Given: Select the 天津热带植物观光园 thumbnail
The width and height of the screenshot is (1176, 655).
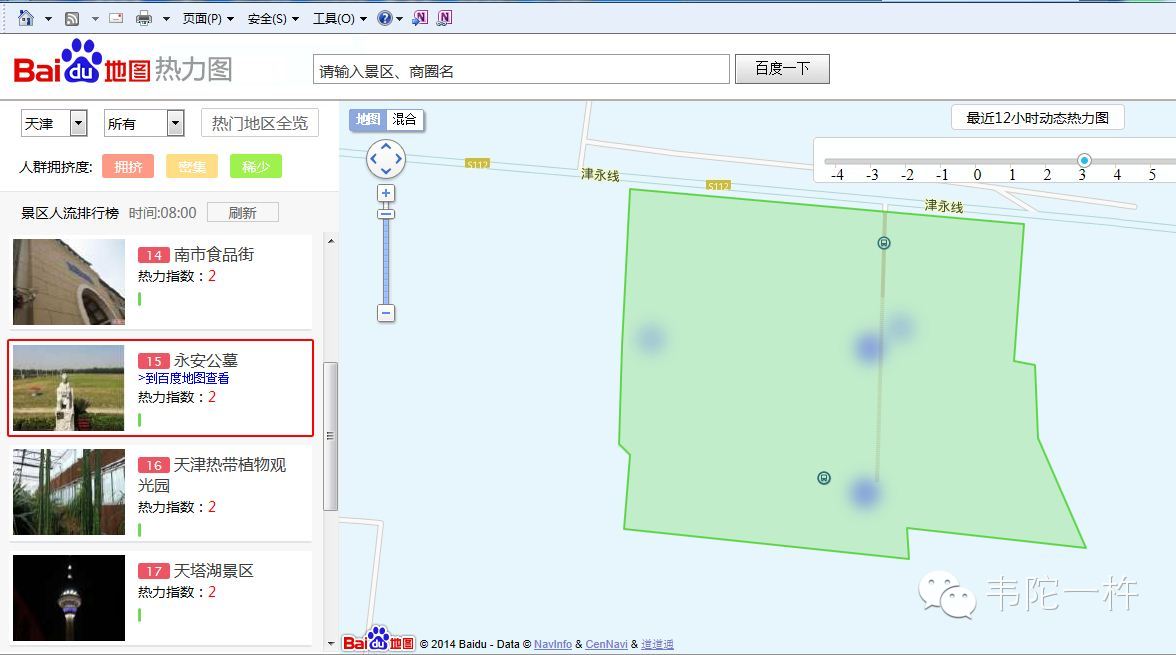Looking at the screenshot, I should pyautogui.click(x=69, y=492).
